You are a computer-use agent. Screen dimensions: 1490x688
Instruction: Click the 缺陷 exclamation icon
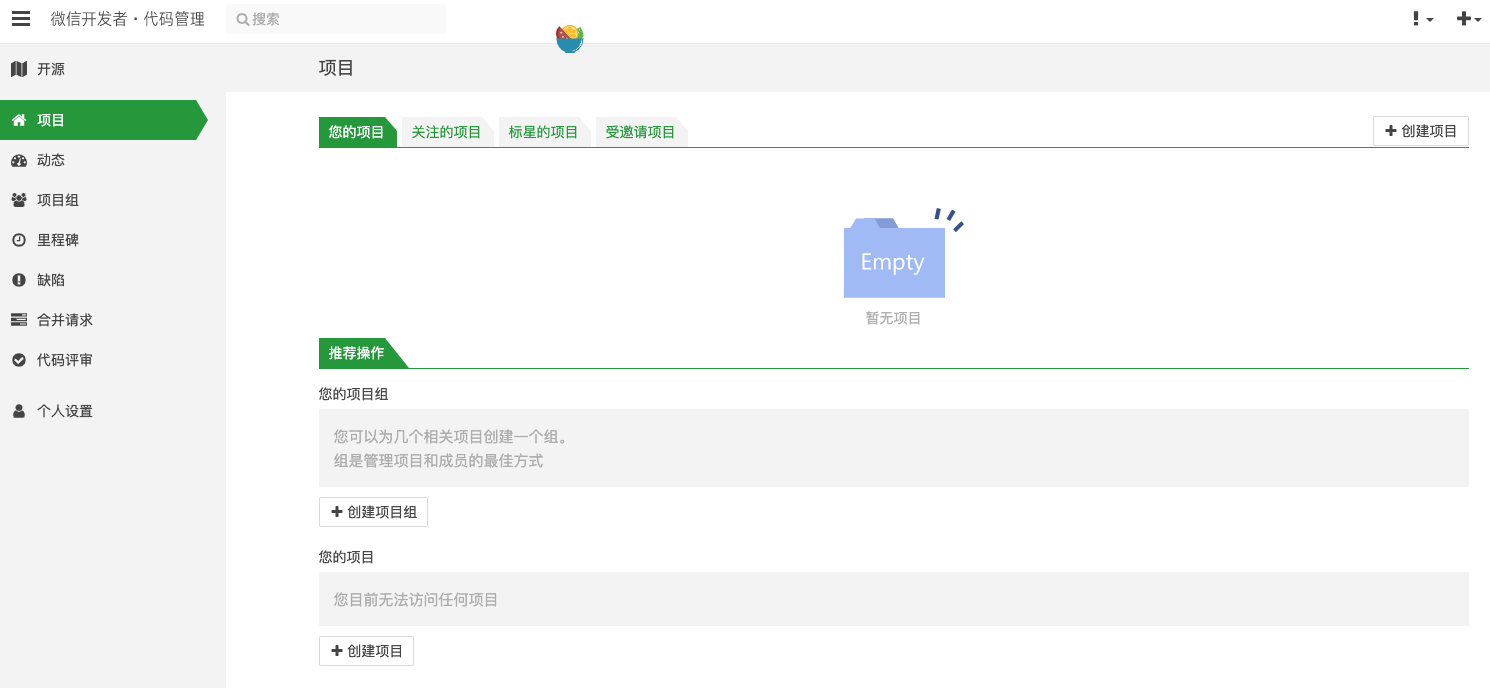(19, 280)
